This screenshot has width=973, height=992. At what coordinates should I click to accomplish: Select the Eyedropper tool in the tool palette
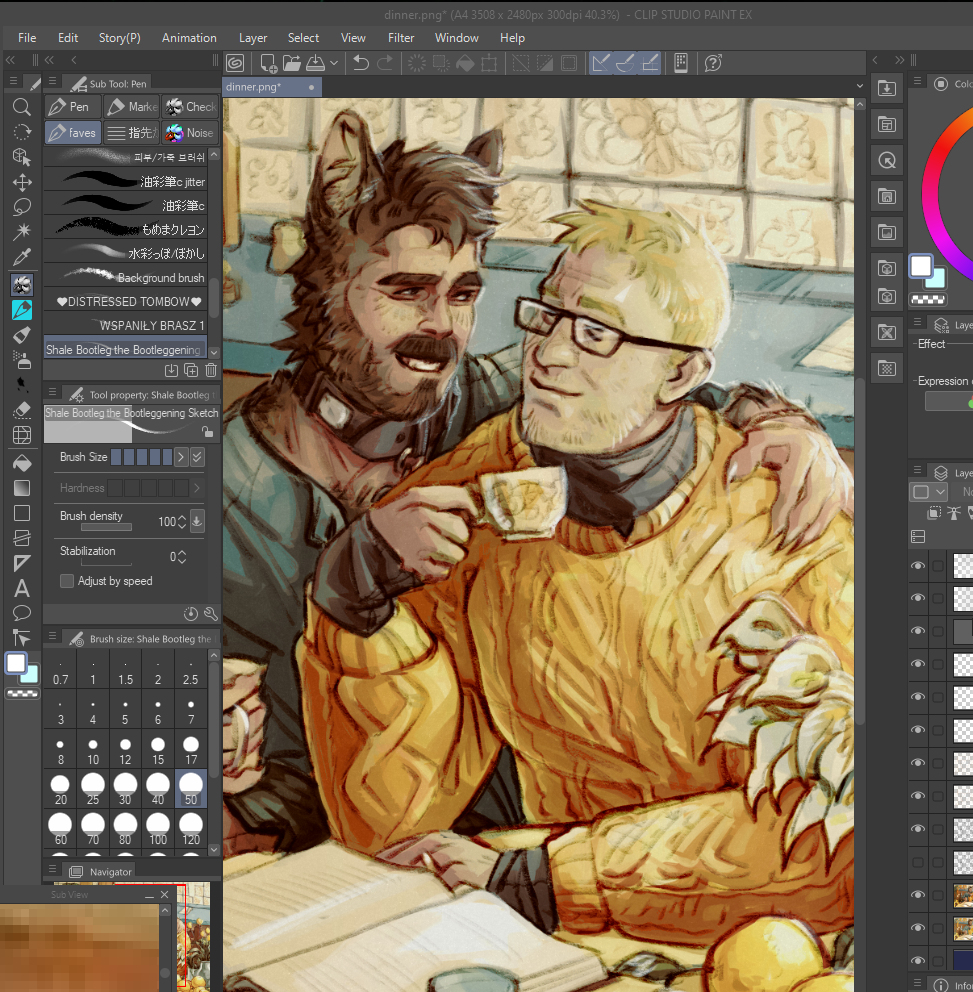coord(21,259)
